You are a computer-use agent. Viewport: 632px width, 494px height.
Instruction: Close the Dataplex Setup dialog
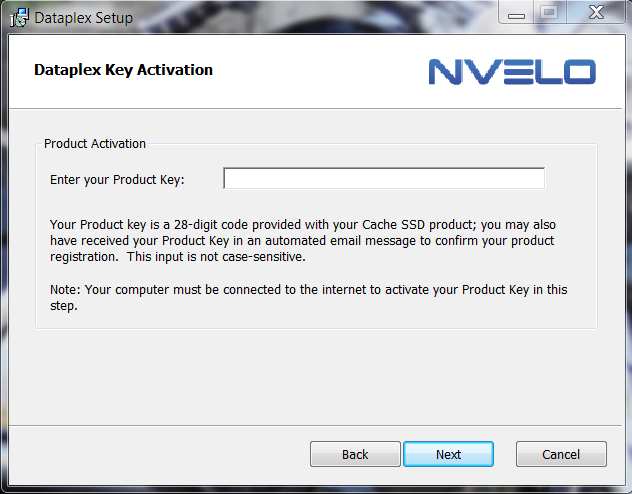coord(594,13)
